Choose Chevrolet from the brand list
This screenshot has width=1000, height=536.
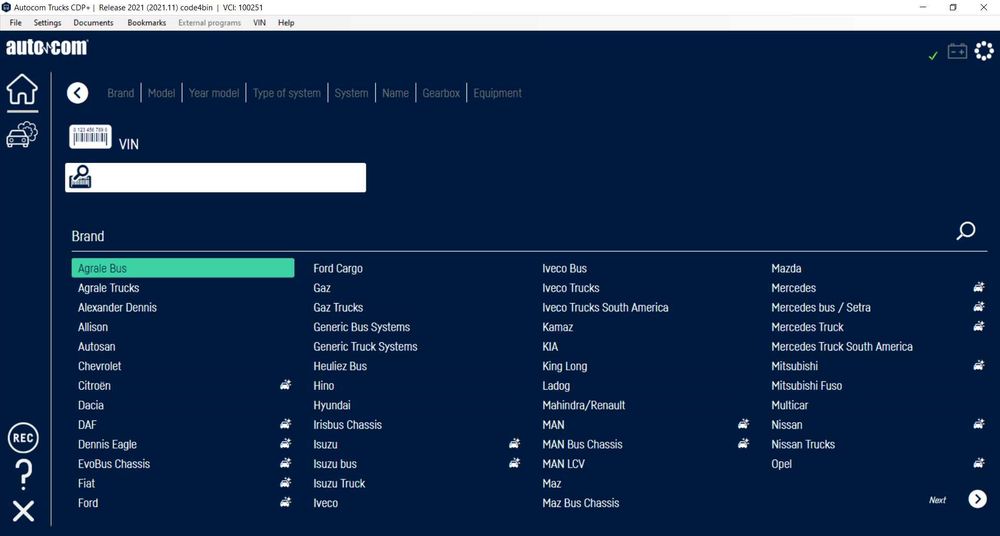coord(99,366)
